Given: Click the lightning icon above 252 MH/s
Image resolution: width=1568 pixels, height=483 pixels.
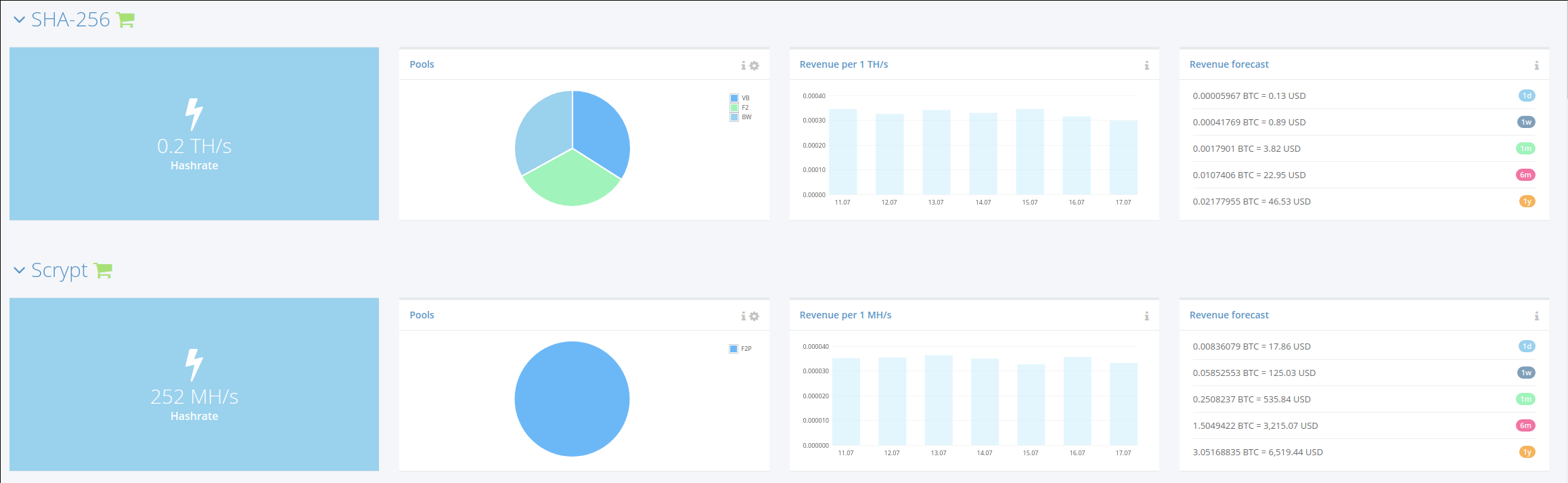Looking at the screenshot, I should pos(194,364).
